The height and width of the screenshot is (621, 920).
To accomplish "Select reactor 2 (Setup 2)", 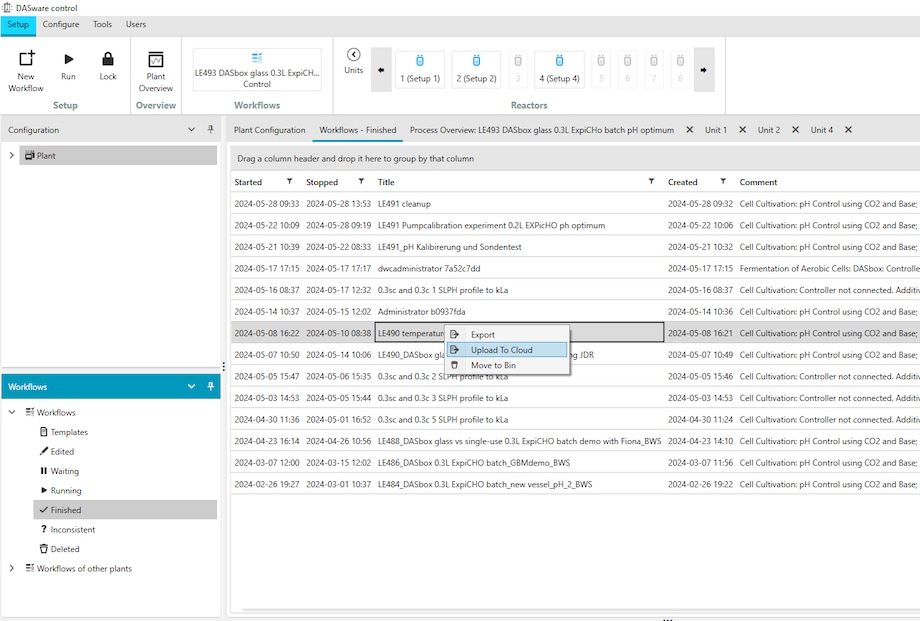I will 476,70.
